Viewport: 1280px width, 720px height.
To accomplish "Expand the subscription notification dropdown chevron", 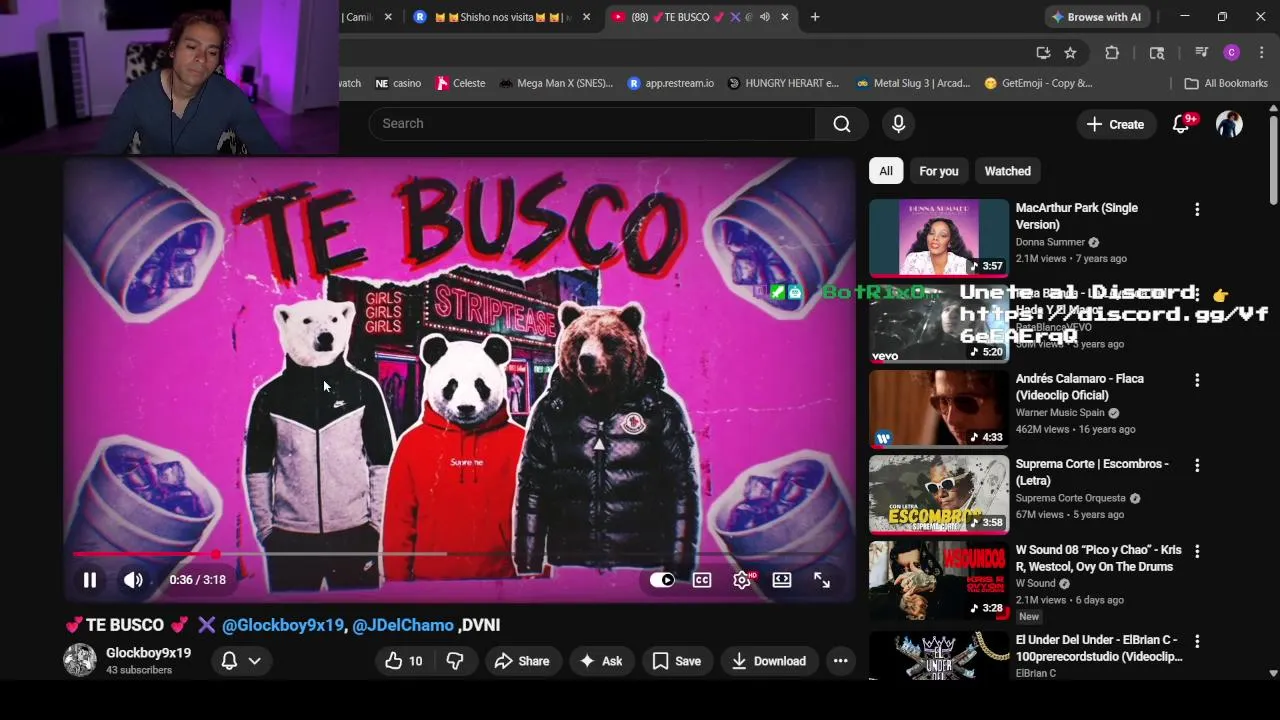I will [254, 661].
